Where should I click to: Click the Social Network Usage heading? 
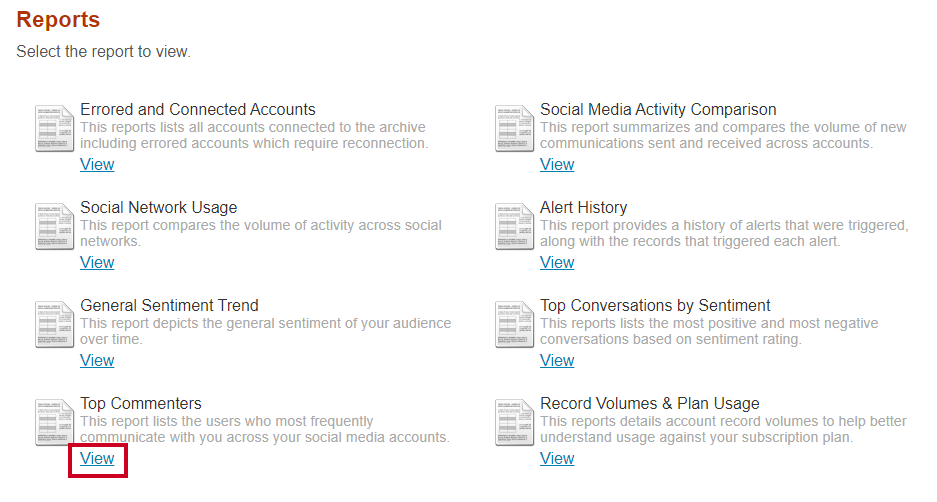pos(159,207)
